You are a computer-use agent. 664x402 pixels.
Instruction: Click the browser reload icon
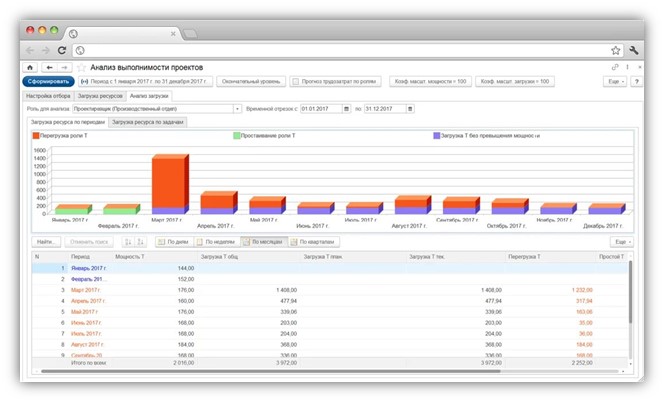coord(62,49)
